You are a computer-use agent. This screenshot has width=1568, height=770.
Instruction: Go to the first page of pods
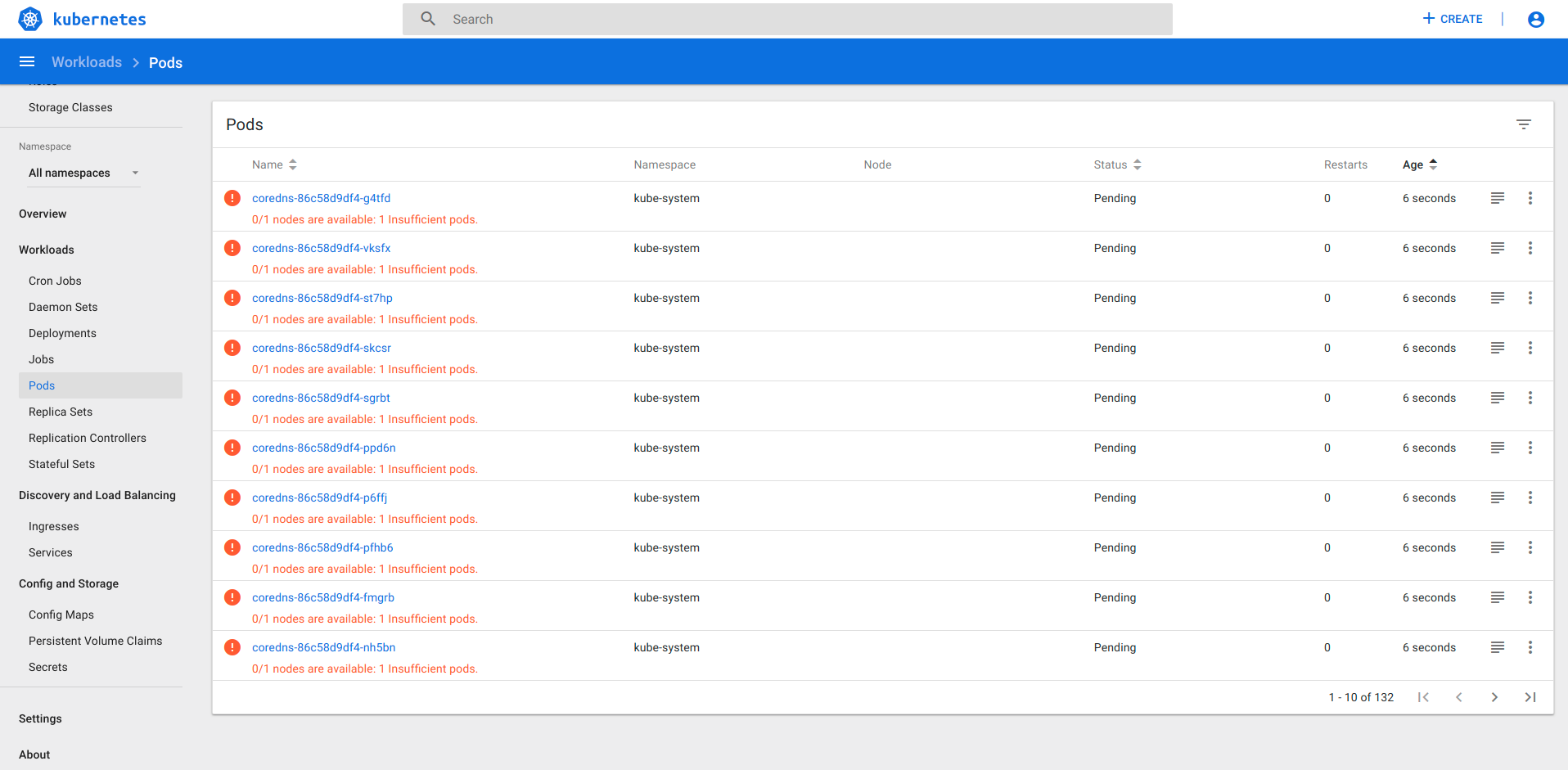click(x=1423, y=697)
